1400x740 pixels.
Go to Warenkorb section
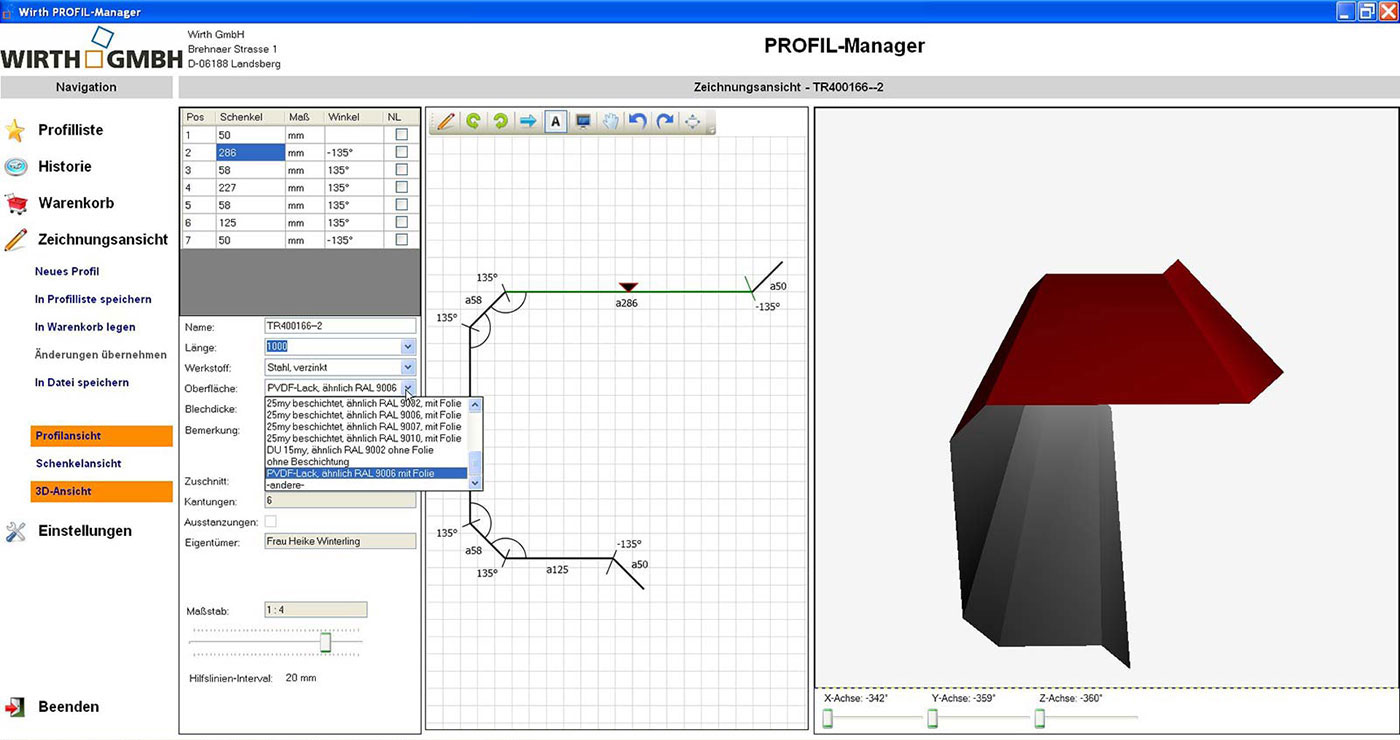point(76,203)
